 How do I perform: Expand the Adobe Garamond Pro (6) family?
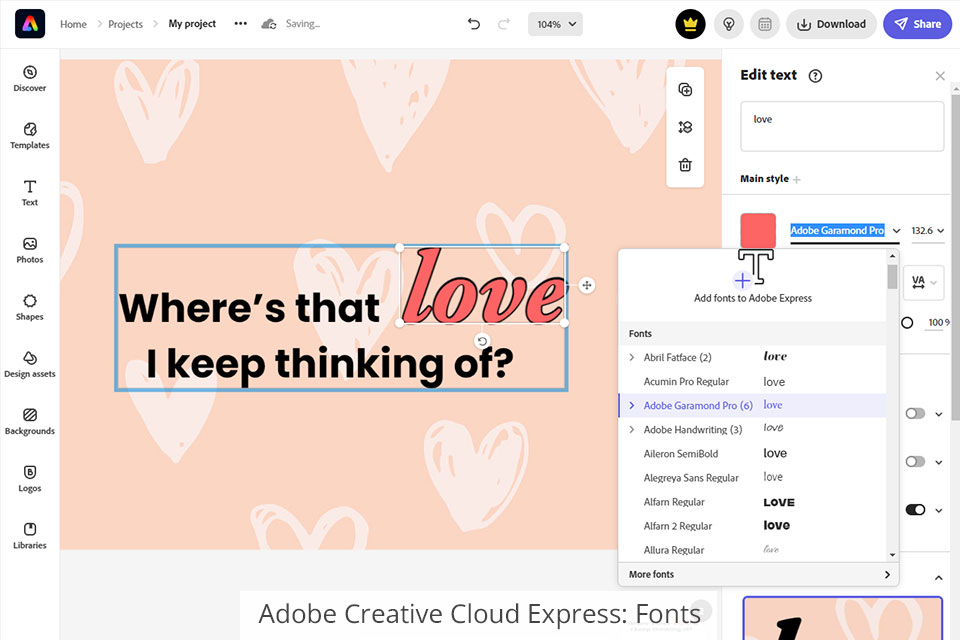tap(632, 405)
